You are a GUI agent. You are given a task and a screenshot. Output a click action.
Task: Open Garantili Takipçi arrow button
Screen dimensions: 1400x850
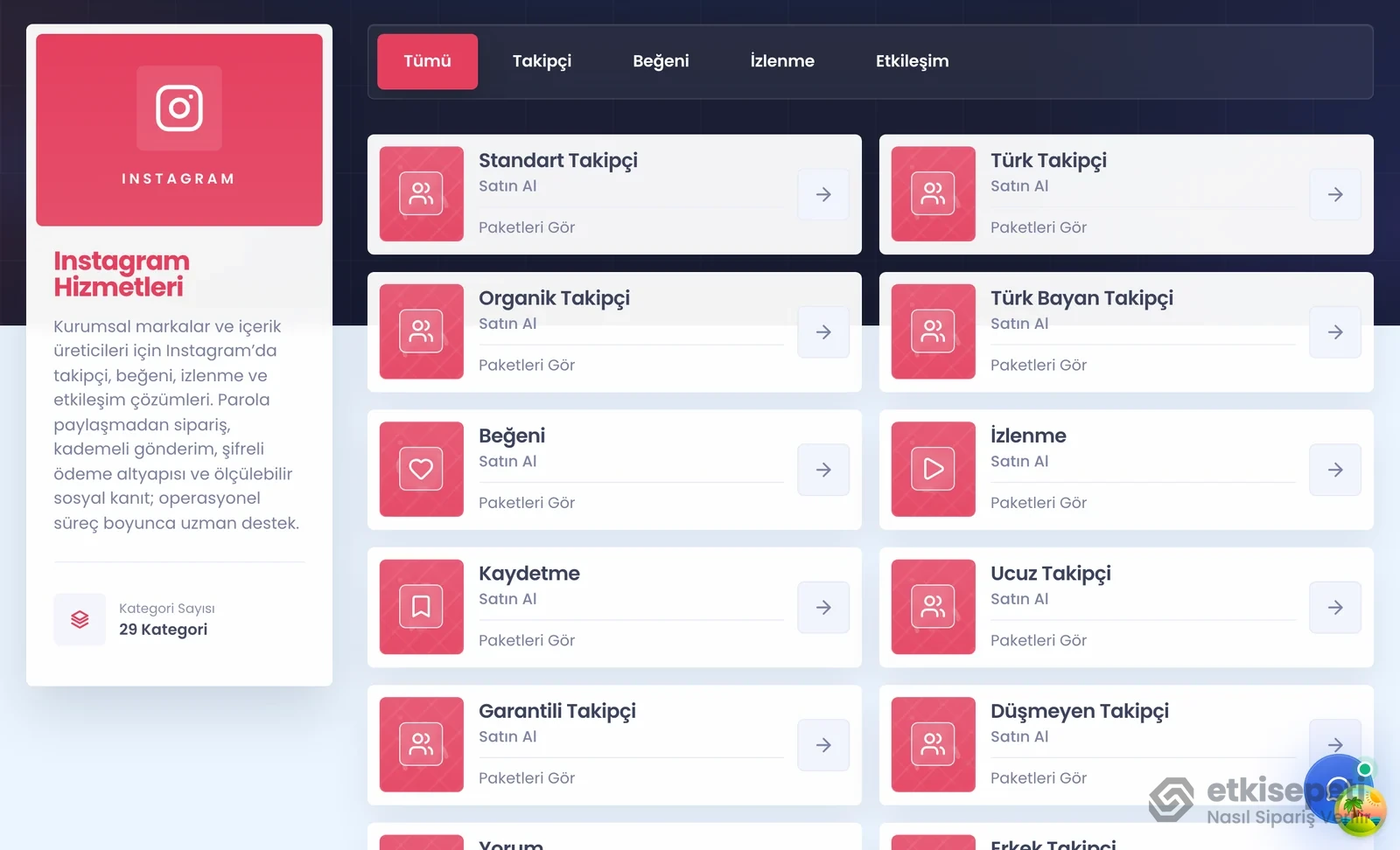point(823,745)
